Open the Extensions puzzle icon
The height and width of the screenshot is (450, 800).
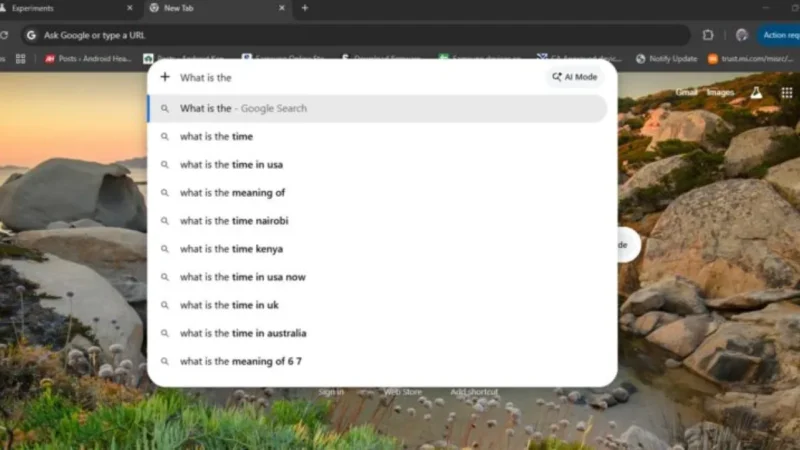(708, 35)
